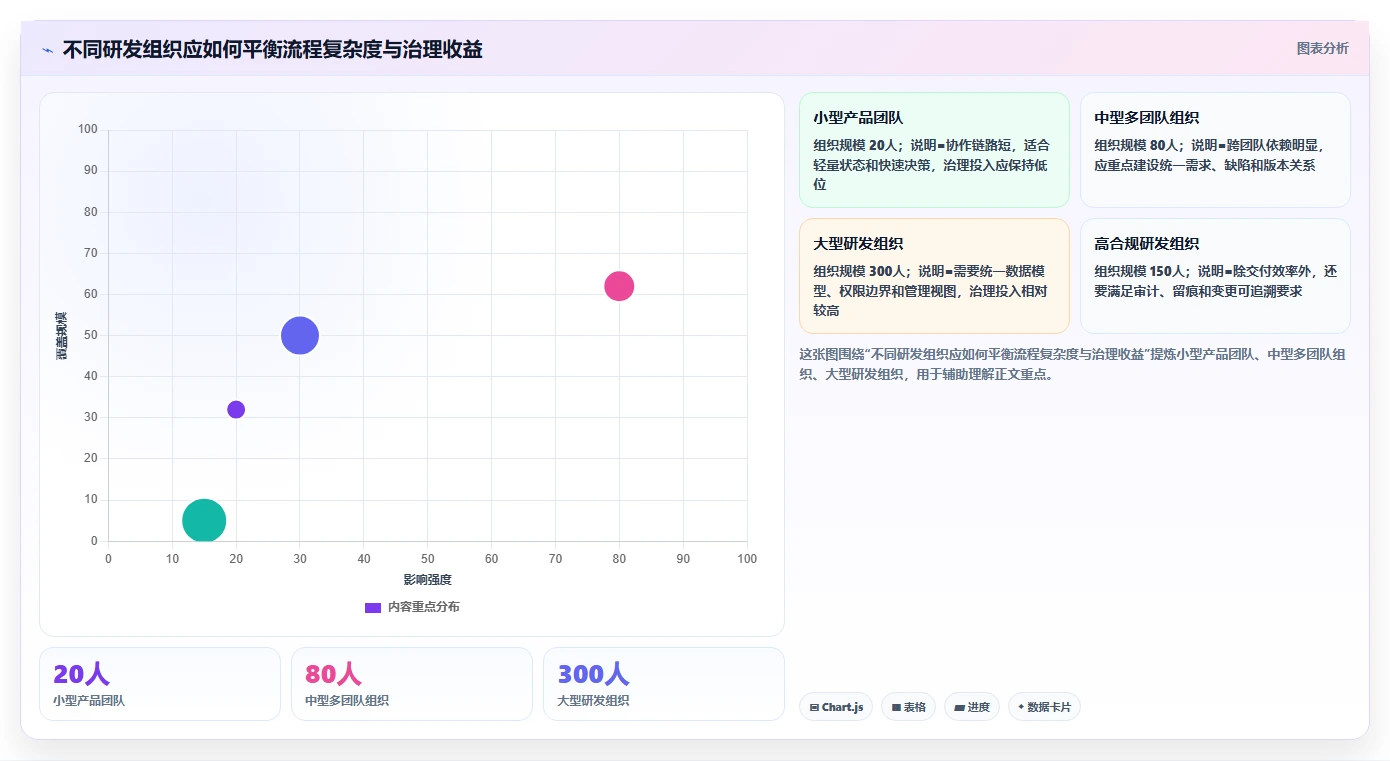Click the 进度 tag chip

[x=971, y=707]
